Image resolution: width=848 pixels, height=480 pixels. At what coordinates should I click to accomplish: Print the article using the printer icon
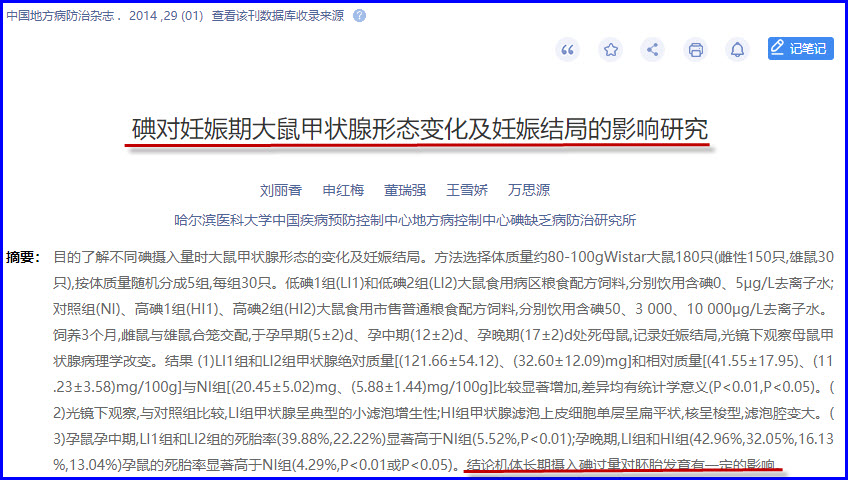pyautogui.click(x=695, y=50)
